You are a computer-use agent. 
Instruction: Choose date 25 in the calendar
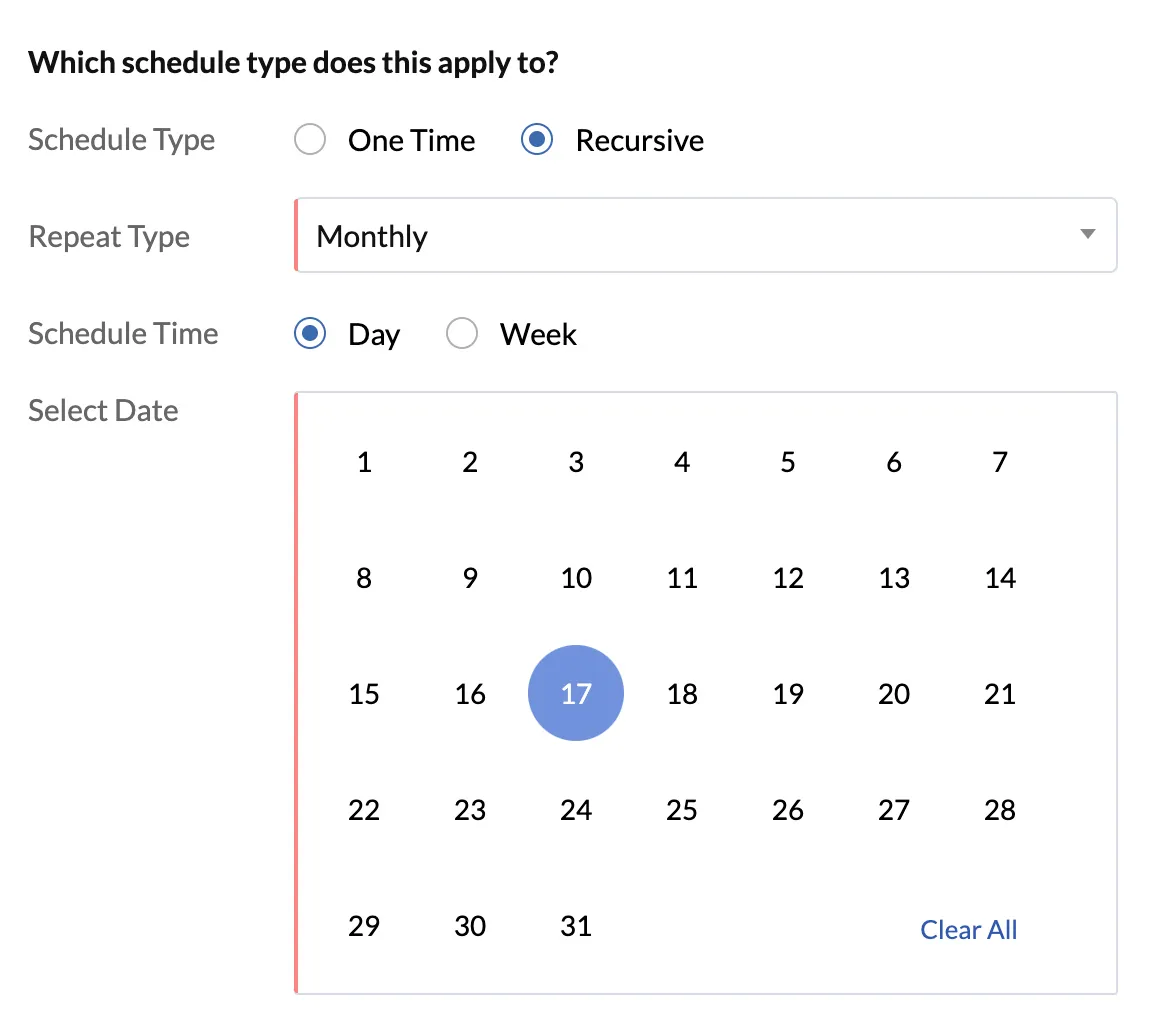point(682,810)
